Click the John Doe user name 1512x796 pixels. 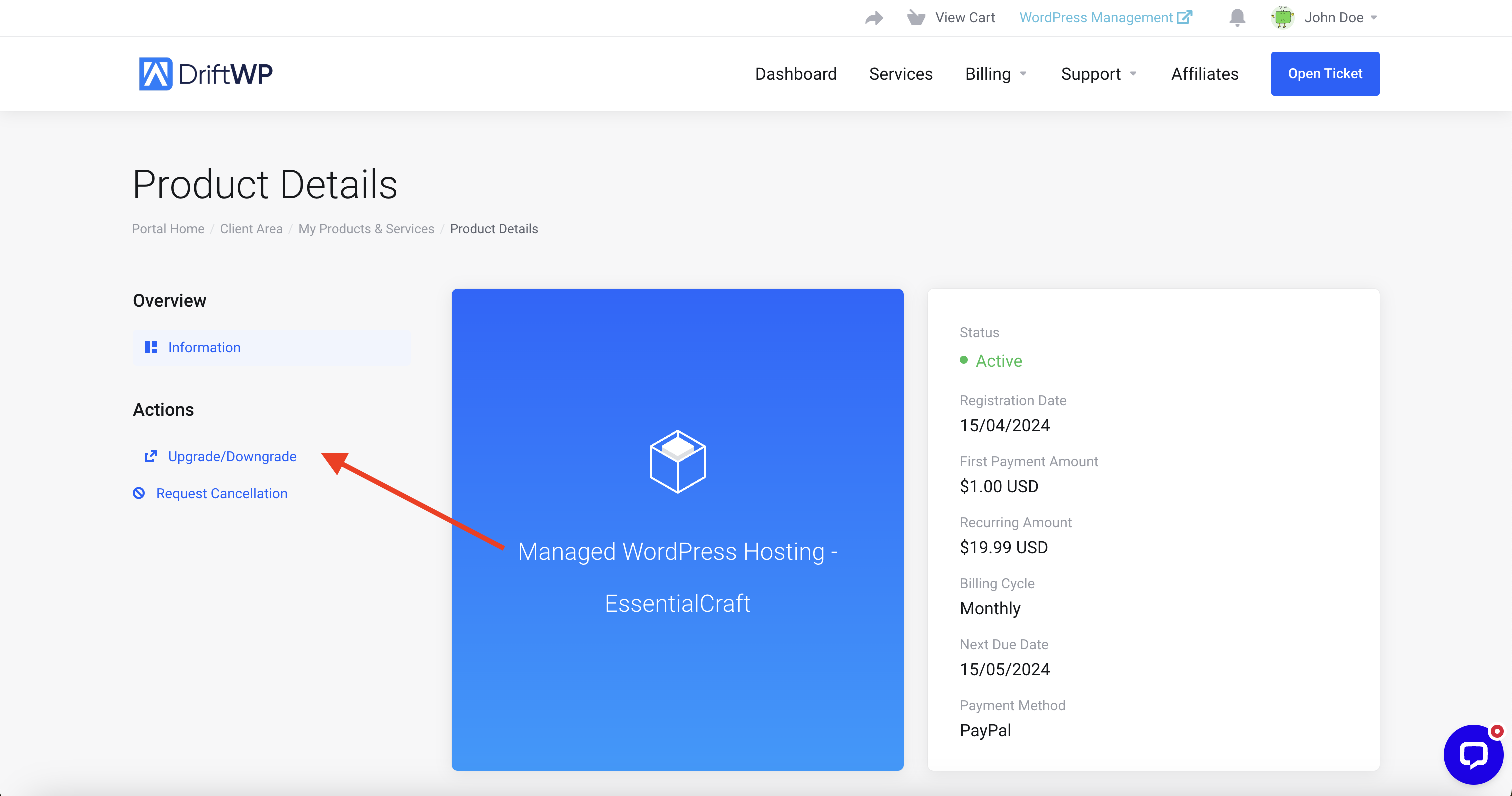1333,17
